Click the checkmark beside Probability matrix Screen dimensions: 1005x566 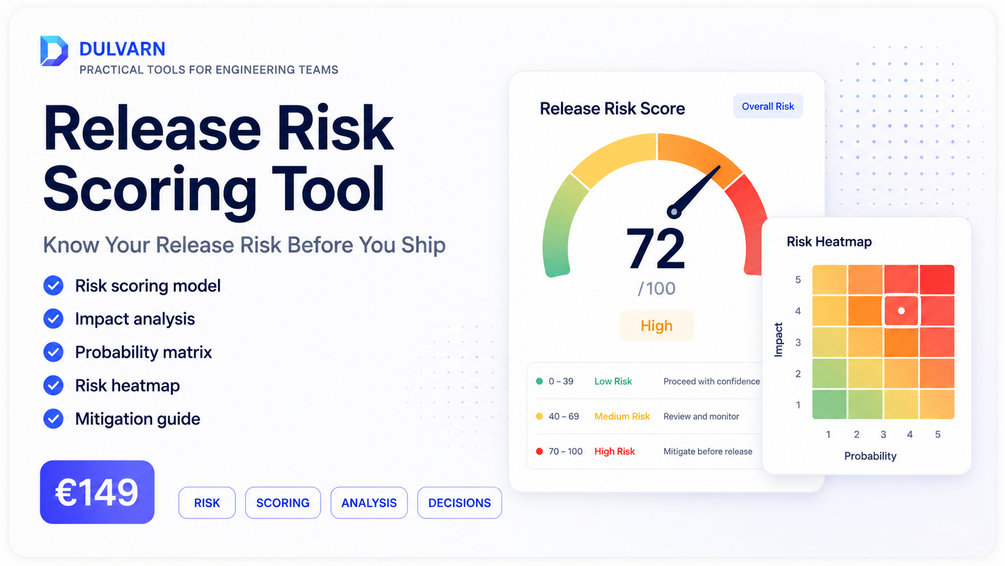[x=53, y=352]
